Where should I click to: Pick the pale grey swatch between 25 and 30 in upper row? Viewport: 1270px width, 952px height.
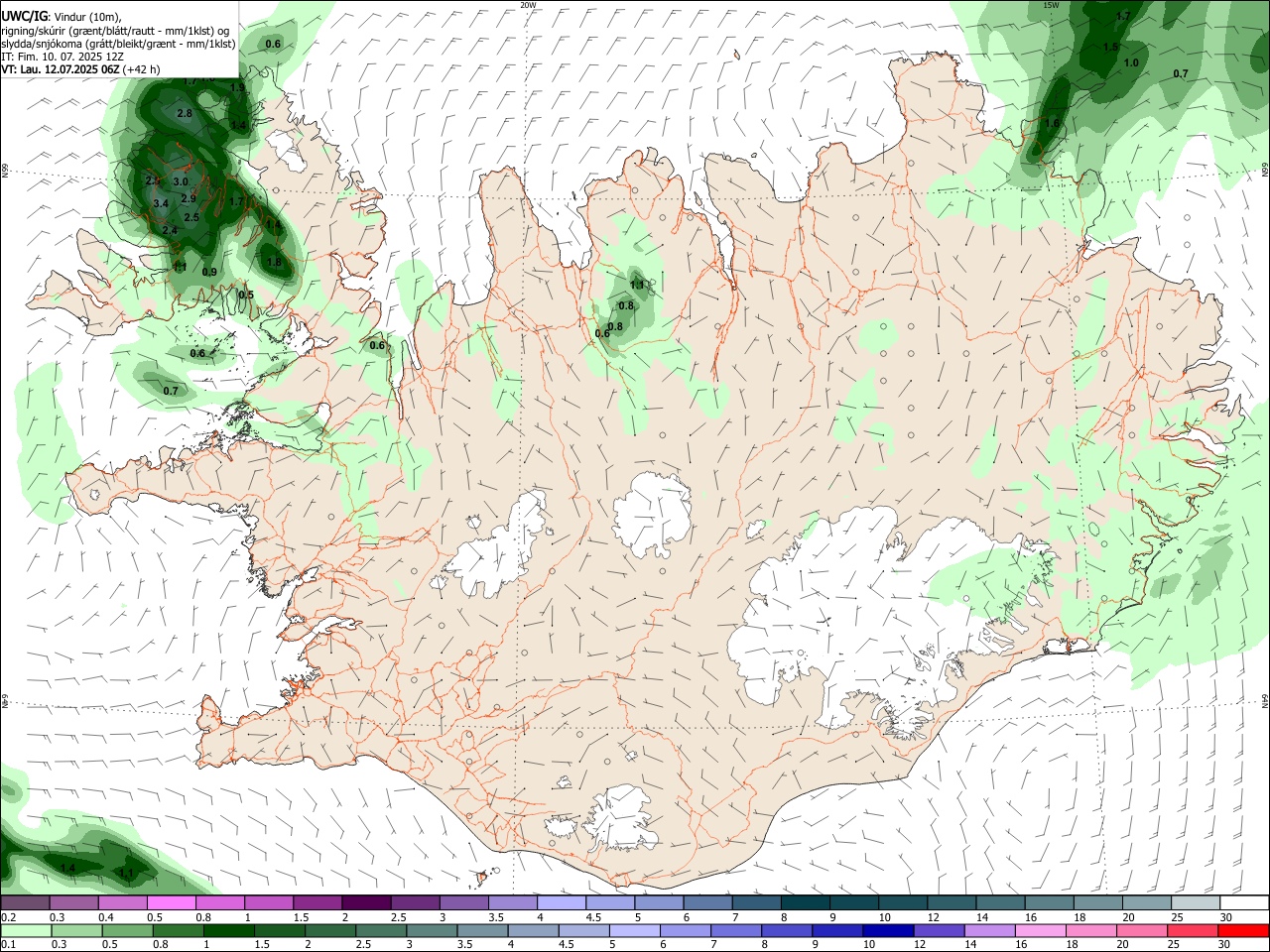tap(1195, 903)
